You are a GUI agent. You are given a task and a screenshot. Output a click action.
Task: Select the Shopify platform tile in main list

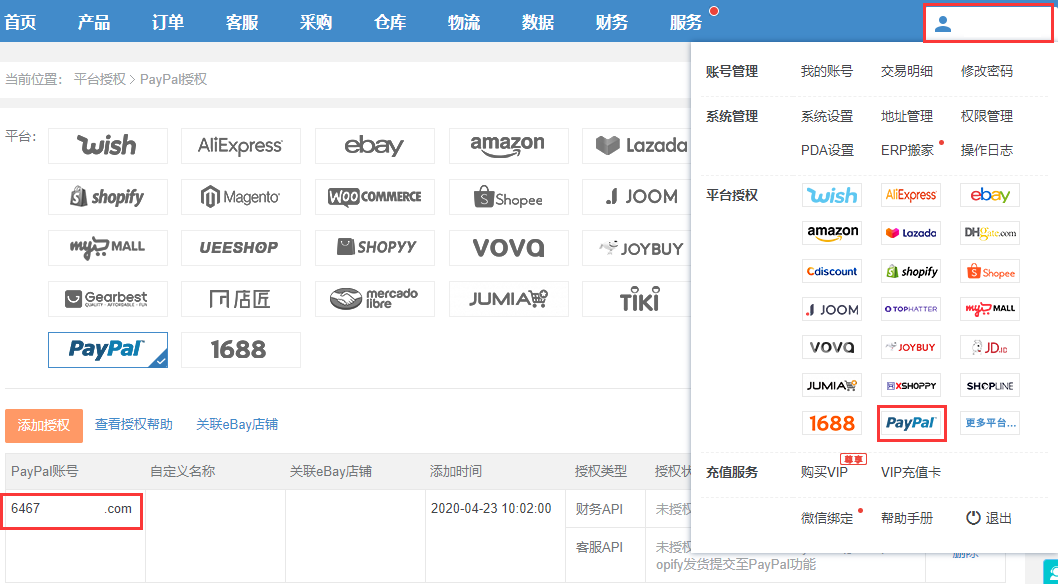[x=108, y=197]
